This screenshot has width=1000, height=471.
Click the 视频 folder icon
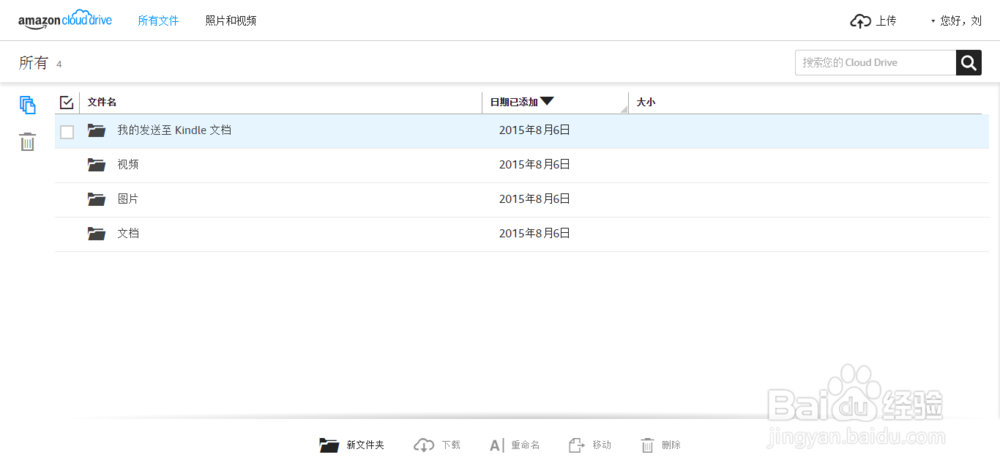tap(96, 165)
